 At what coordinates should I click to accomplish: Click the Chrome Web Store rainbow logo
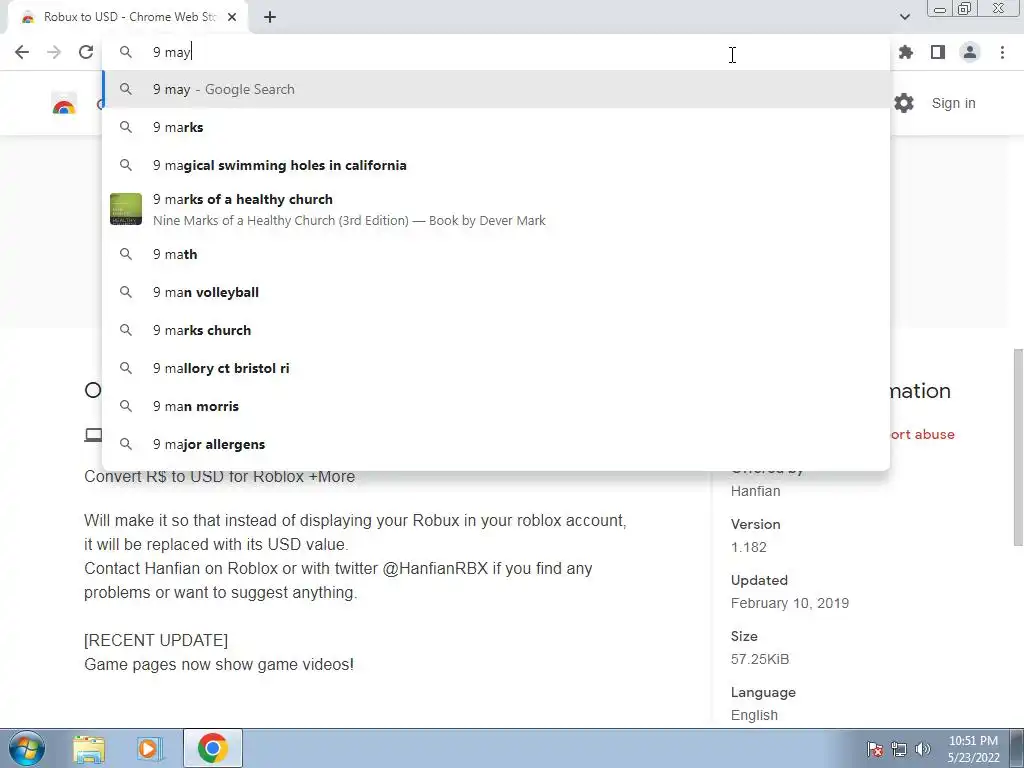64,104
